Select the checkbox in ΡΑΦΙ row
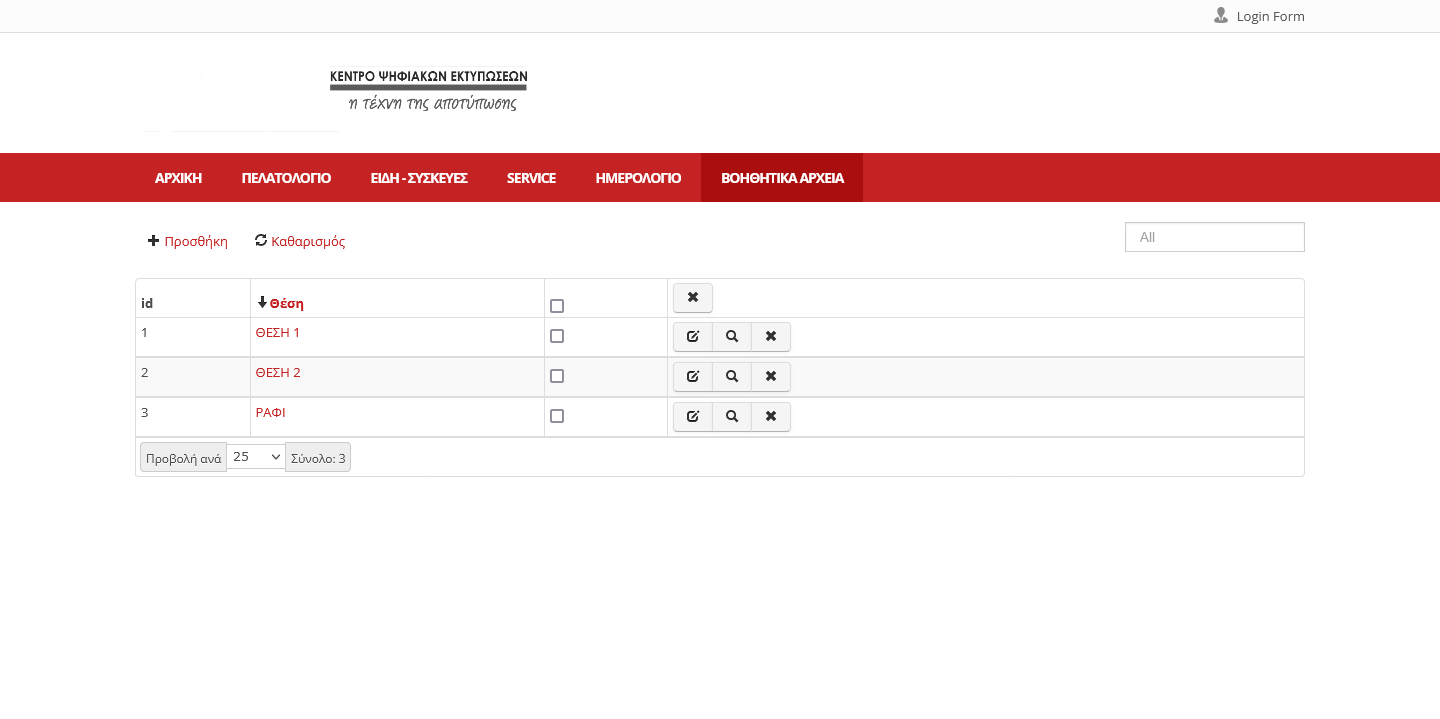This screenshot has height=719, width=1440. tap(557, 416)
